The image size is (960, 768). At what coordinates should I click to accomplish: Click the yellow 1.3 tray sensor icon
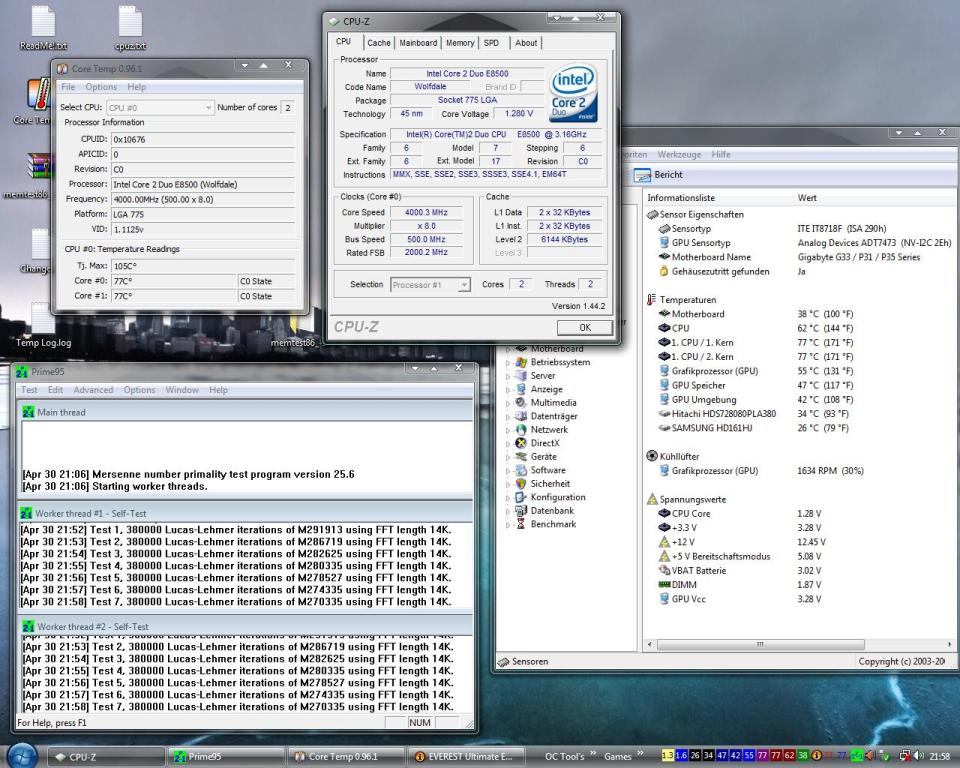click(x=668, y=756)
